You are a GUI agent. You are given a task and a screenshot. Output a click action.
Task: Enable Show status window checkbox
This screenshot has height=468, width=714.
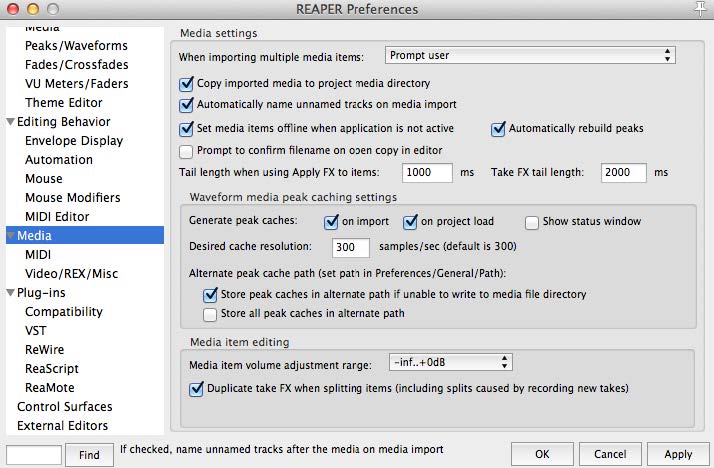[x=532, y=223]
